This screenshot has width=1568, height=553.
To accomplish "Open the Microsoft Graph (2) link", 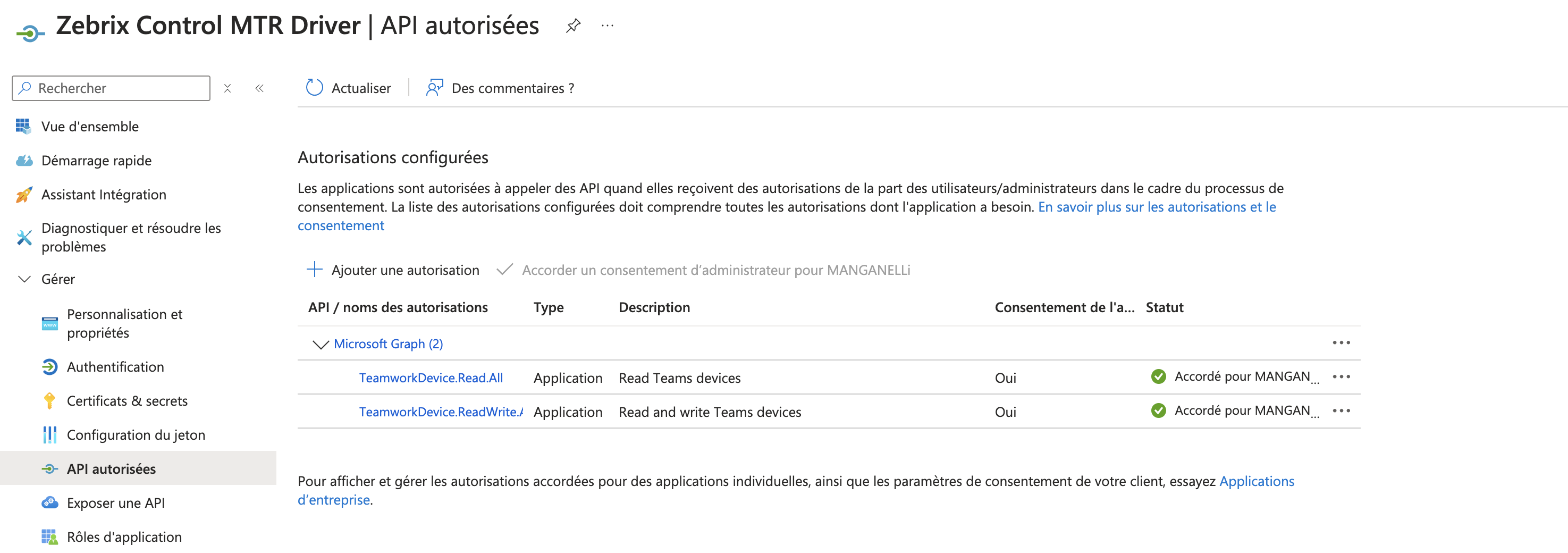I will 389,343.
